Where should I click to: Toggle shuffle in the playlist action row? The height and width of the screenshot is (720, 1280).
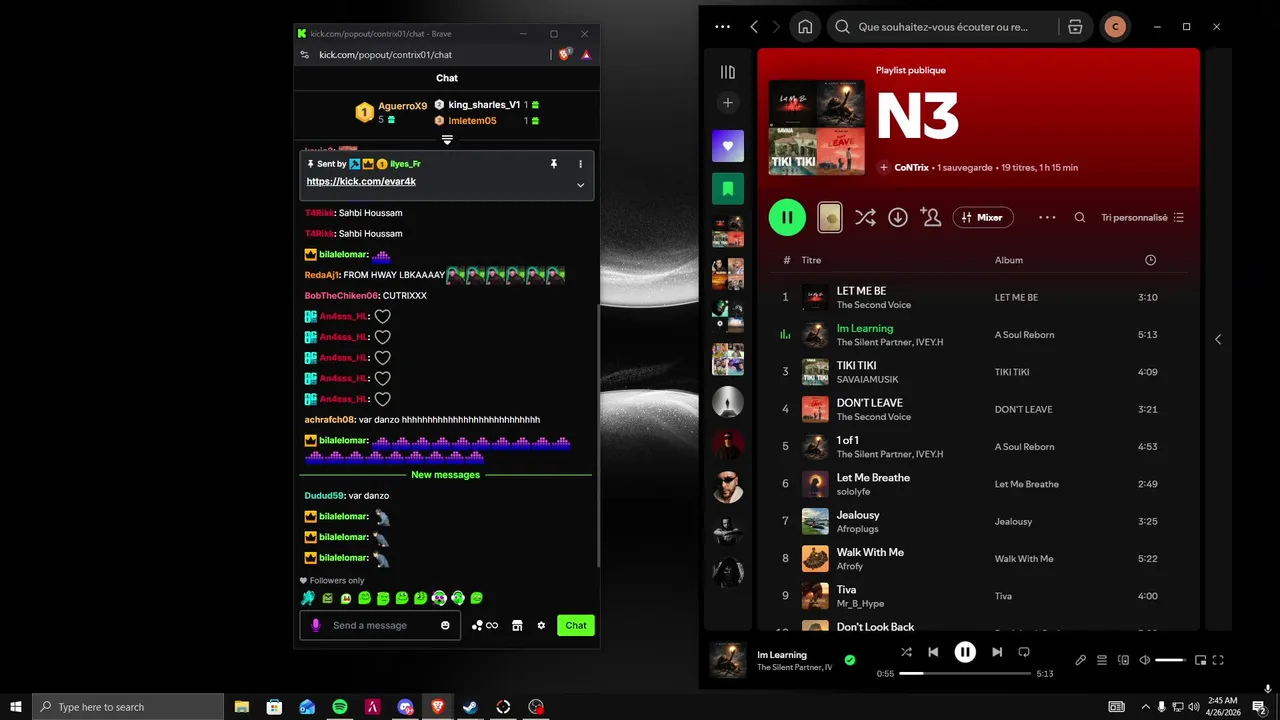(865, 217)
